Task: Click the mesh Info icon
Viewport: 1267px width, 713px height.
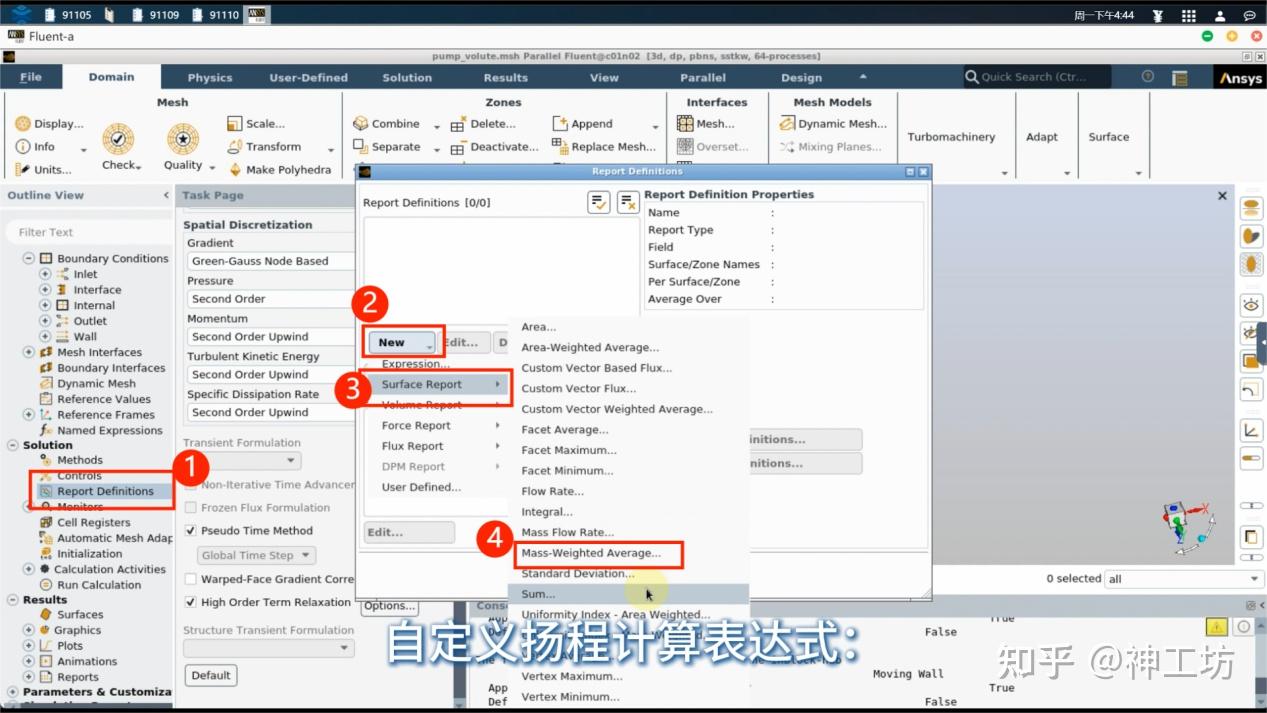Action: [x=23, y=147]
